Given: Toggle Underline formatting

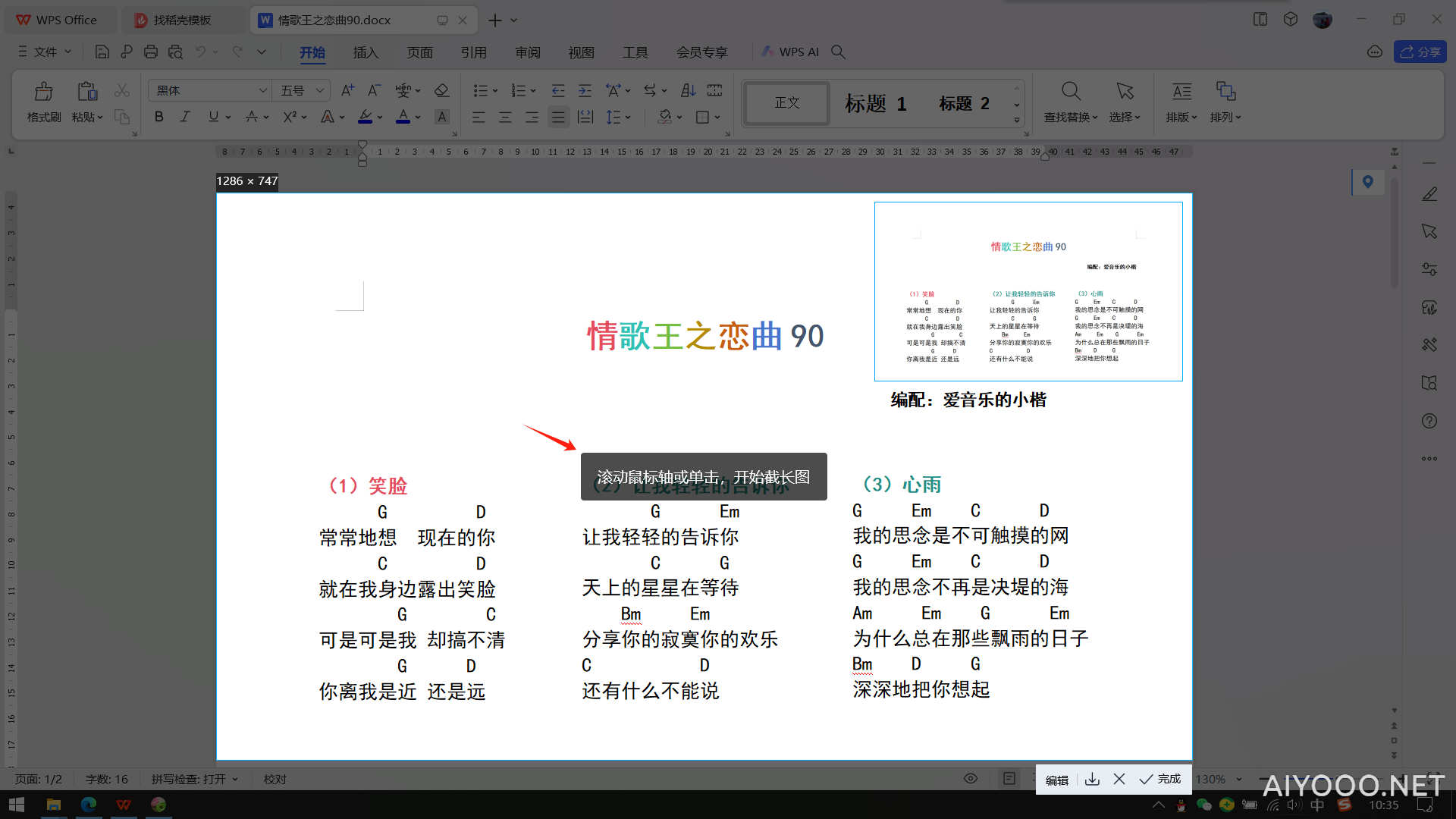Looking at the screenshot, I should [213, 117].
